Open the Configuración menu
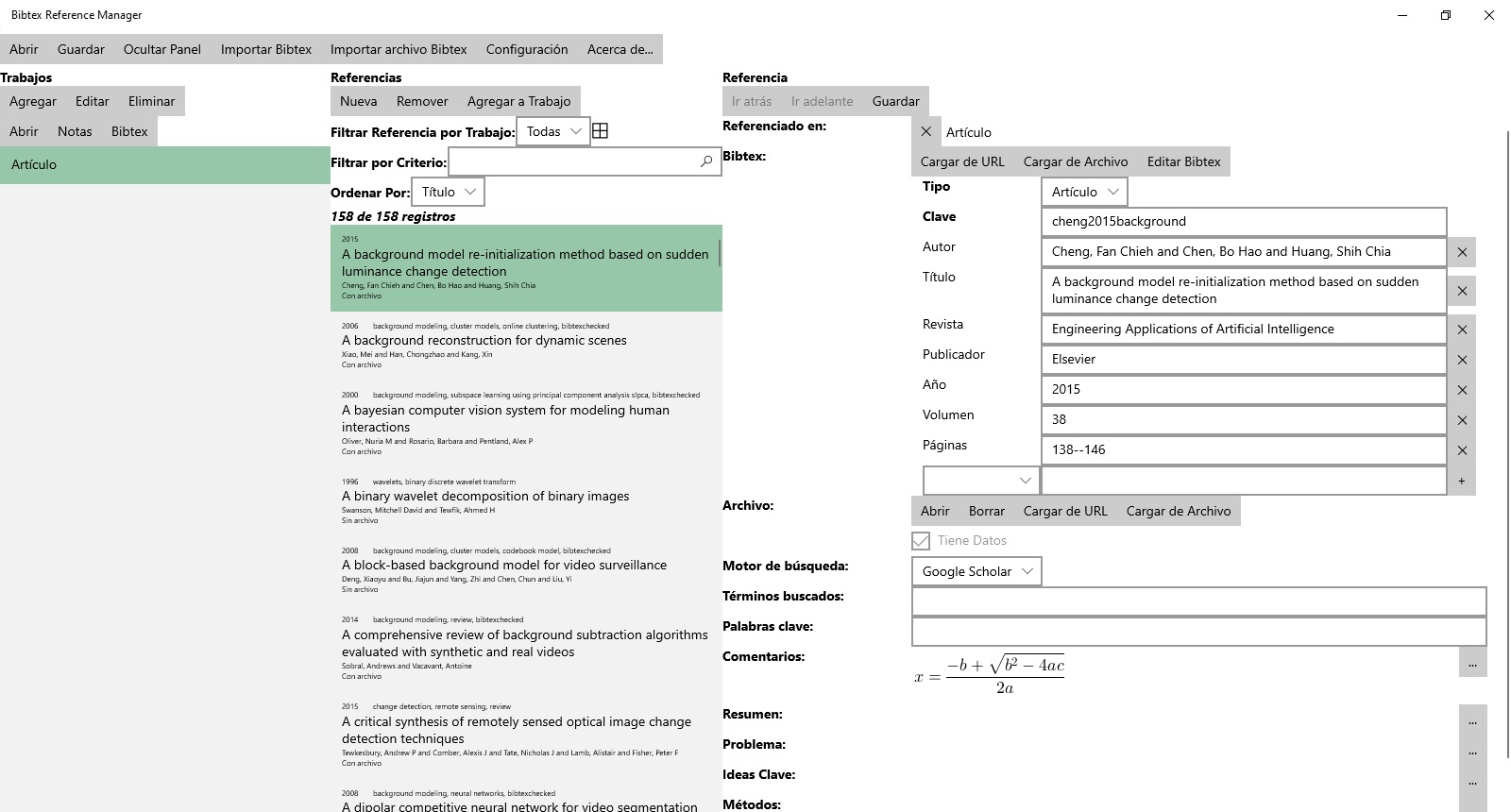 click(x=527, y=49)
